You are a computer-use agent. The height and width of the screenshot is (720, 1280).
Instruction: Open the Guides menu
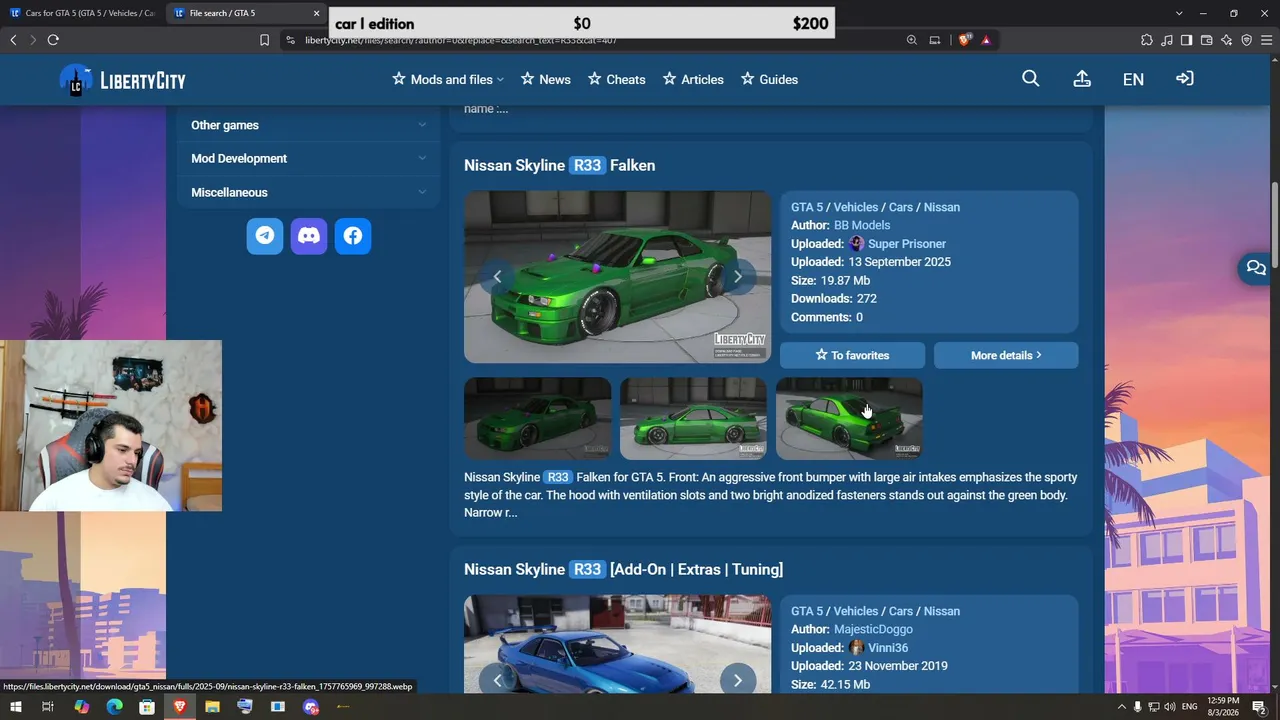point(769,80)
